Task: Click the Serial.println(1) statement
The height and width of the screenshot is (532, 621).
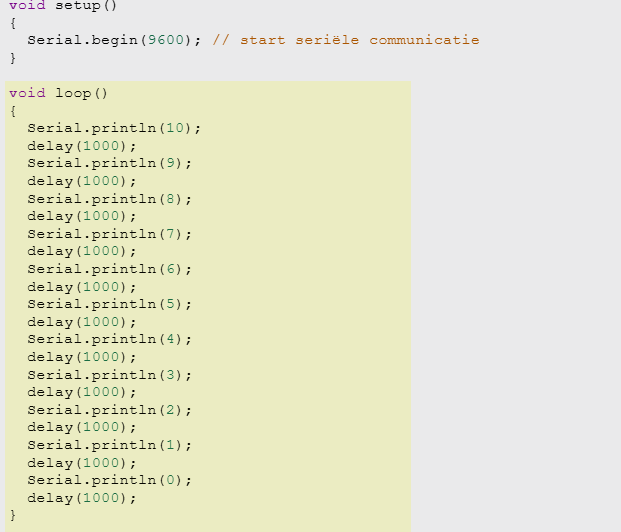Action: coord(109,445)
